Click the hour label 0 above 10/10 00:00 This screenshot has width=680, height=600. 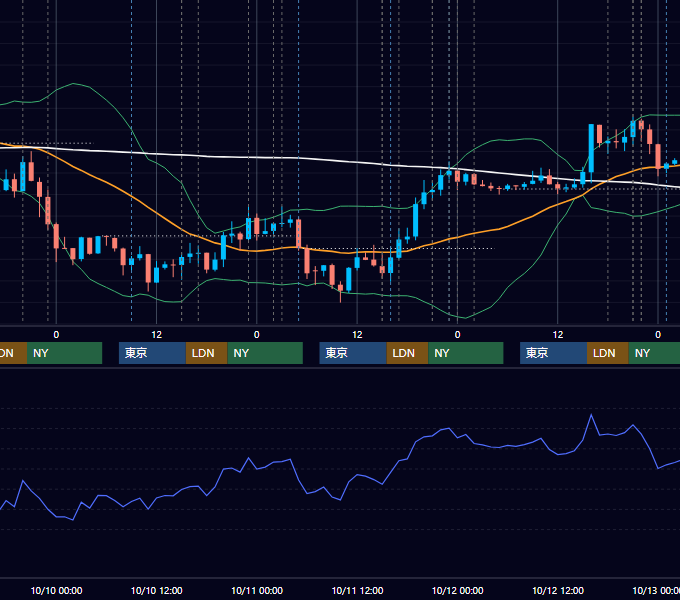click(x=56, y=335)
